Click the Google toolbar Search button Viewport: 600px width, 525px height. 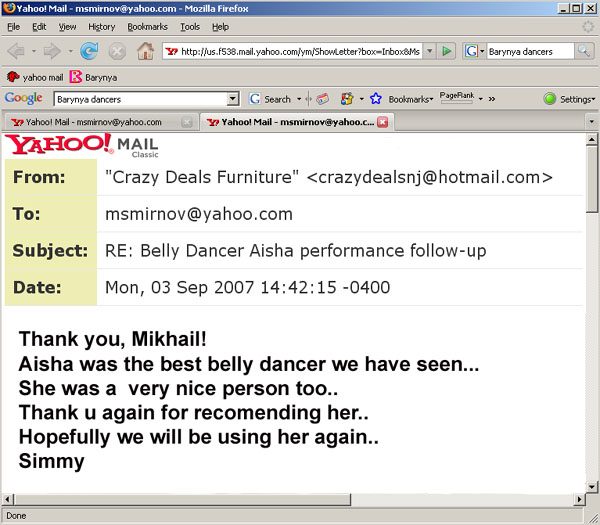pyautogui.click(x=270, y=99)
